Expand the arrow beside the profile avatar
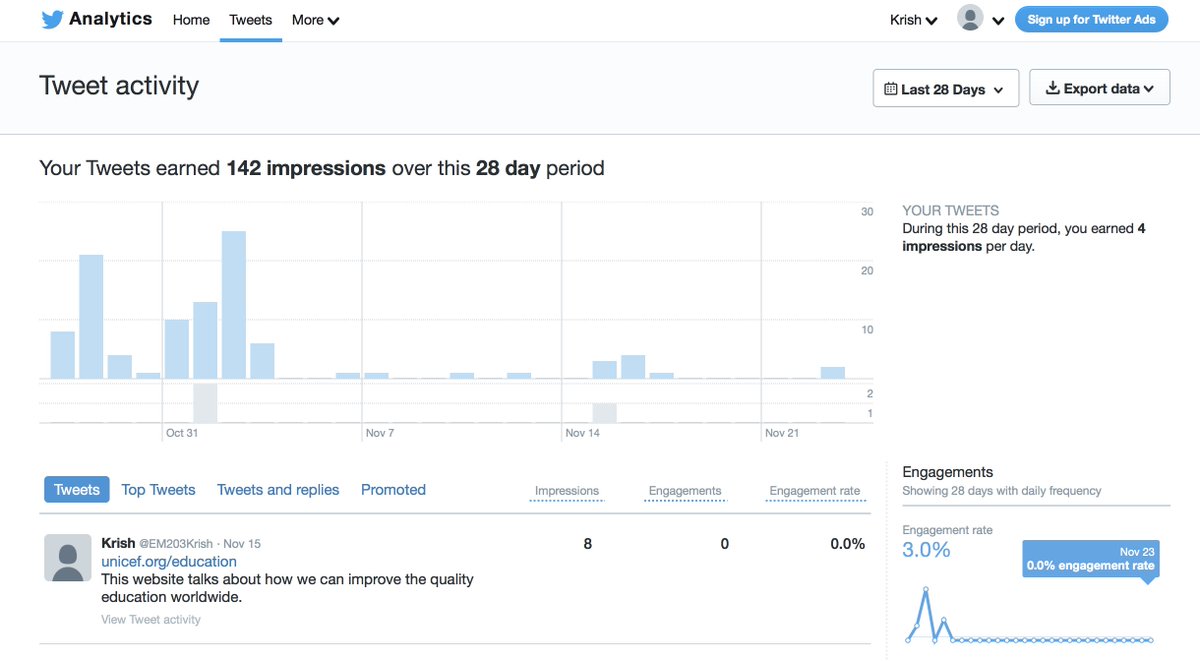The width and height of the screenshot is (1200, 661). coord(997,21)
